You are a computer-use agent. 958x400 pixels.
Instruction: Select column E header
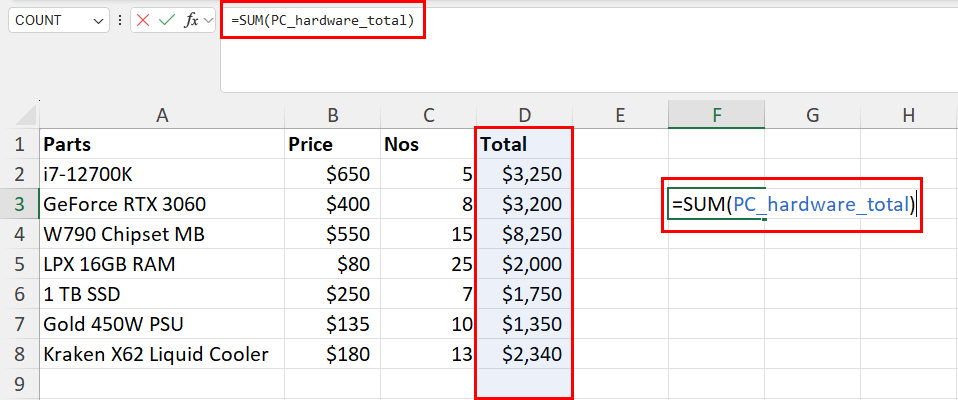620,115
